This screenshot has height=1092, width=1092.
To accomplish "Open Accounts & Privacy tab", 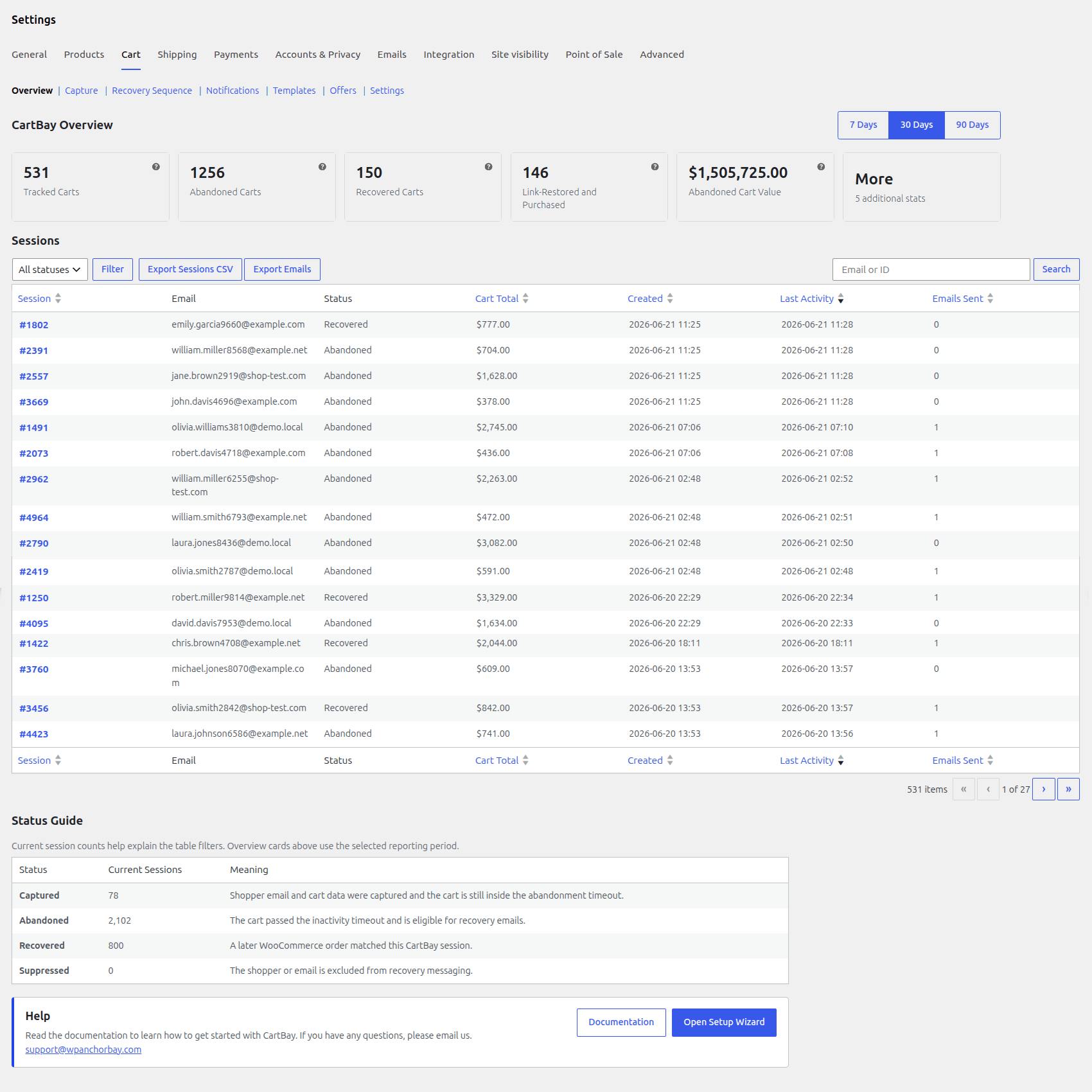I will (x=318, y=55).
